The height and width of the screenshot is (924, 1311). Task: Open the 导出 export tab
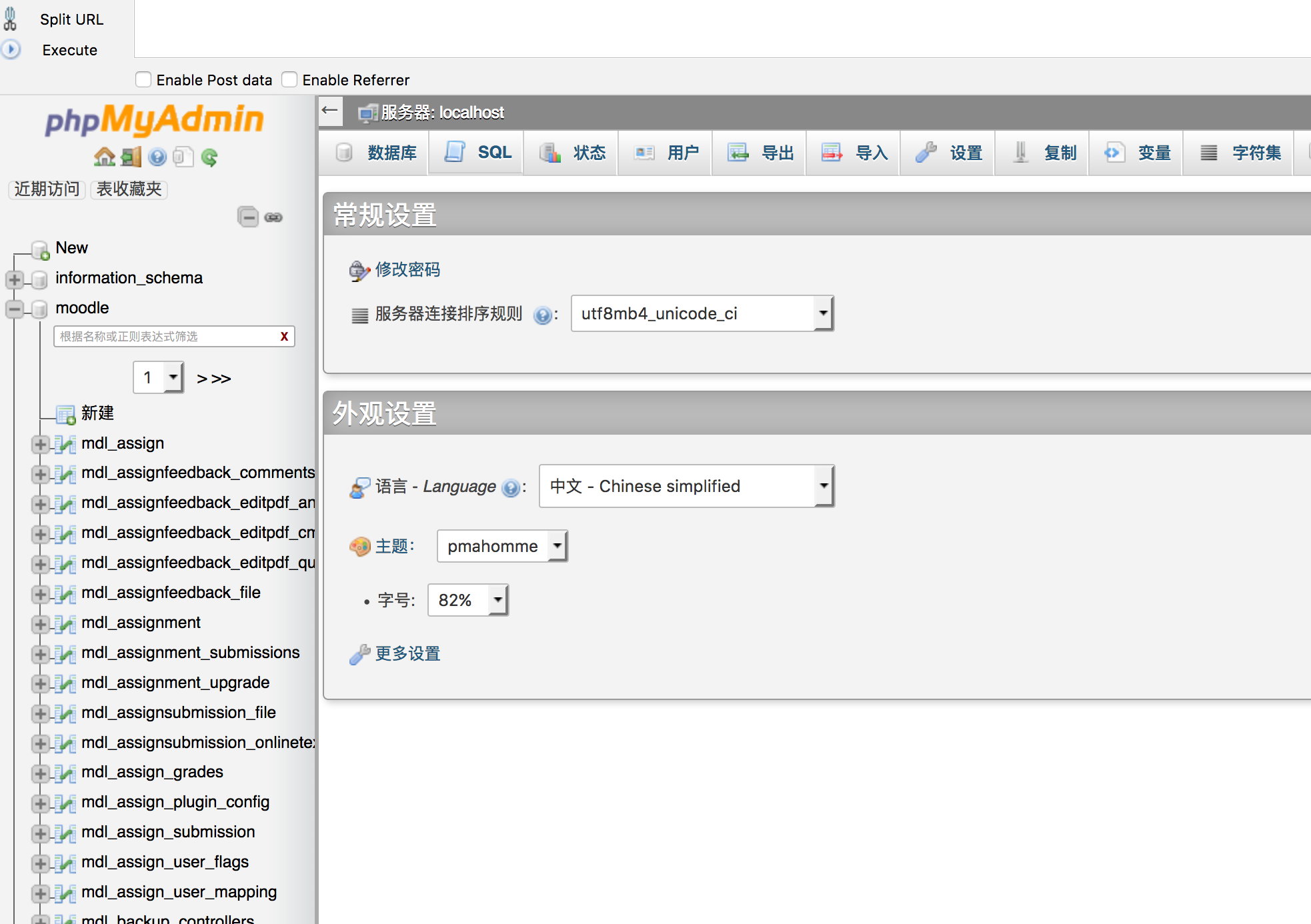(x=760, y=153)
